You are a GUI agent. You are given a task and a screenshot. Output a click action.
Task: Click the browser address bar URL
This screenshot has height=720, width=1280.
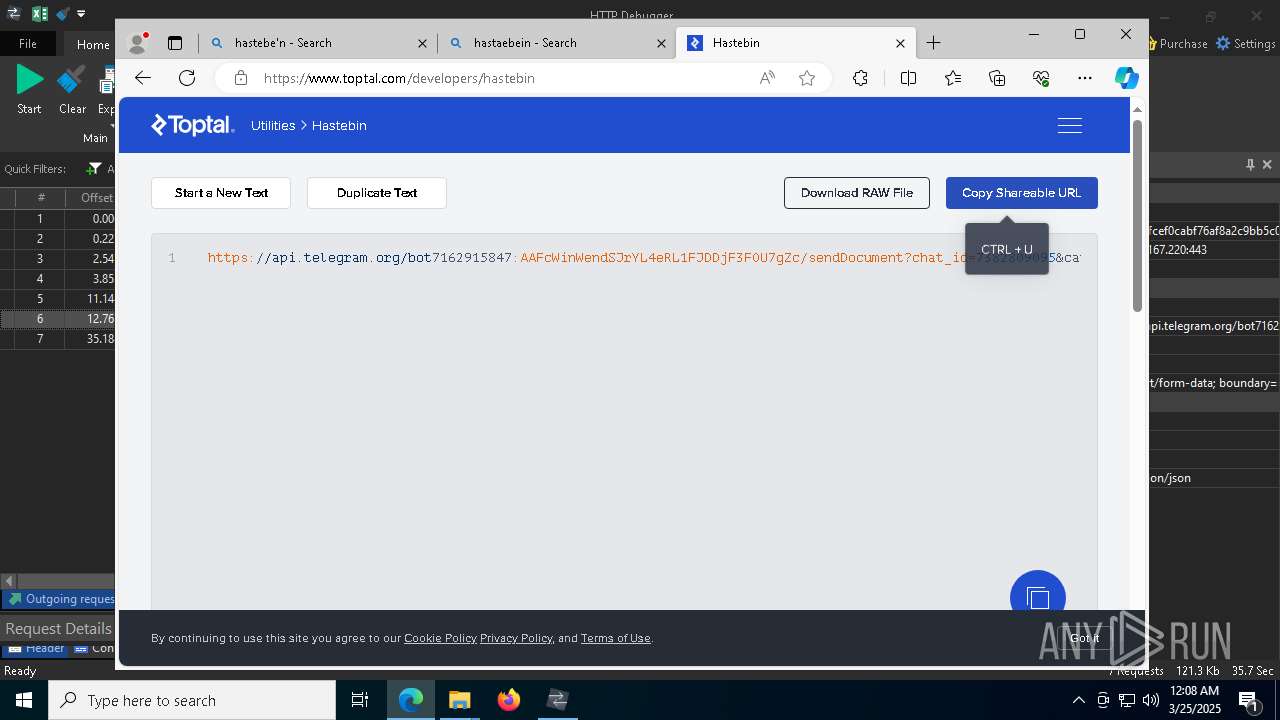399,78
